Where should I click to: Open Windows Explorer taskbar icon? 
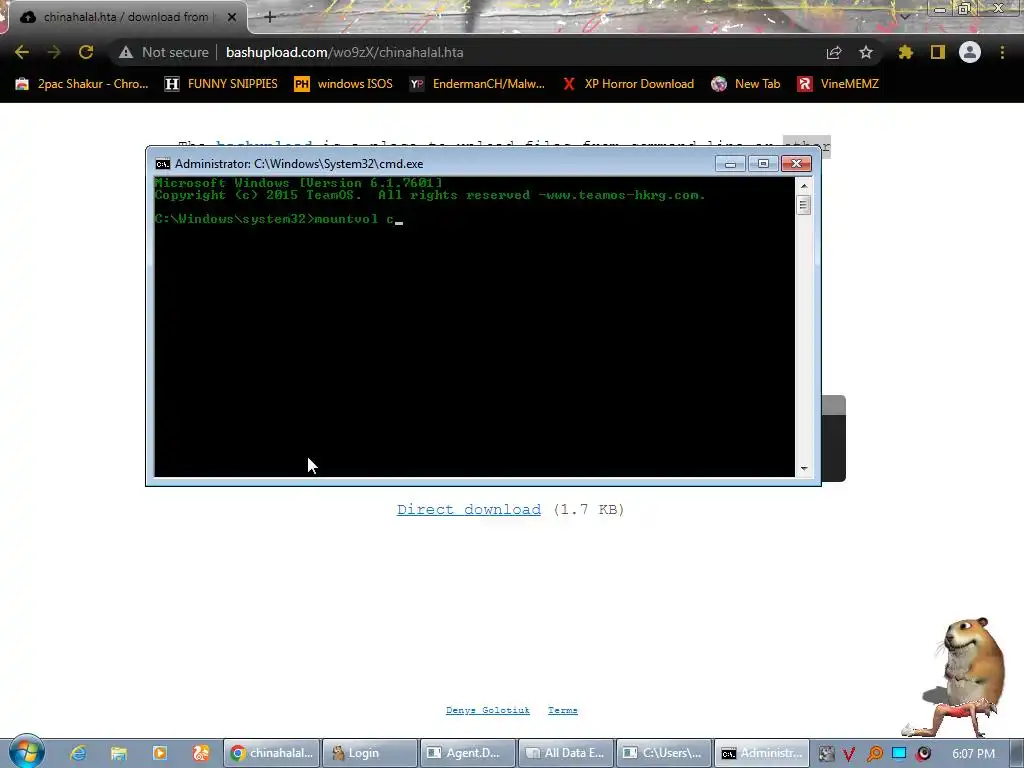point(118,753)
